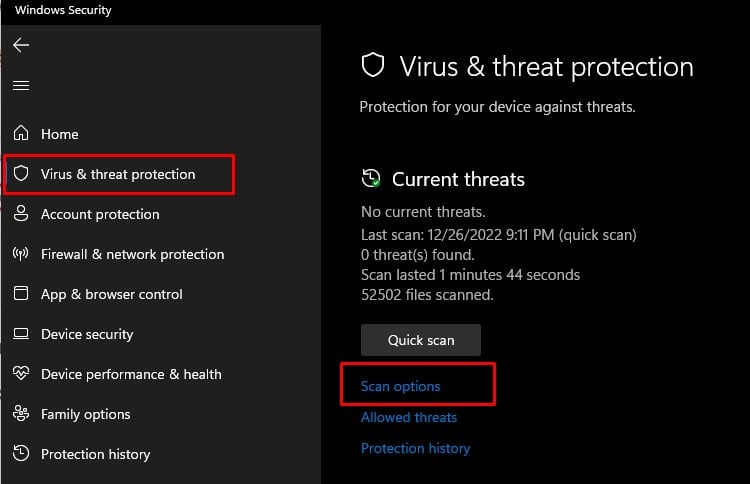The width and height of the screenshot is (750, 484).
Task: Click the Device performance heart icon
Action: [x=21, y=374]
